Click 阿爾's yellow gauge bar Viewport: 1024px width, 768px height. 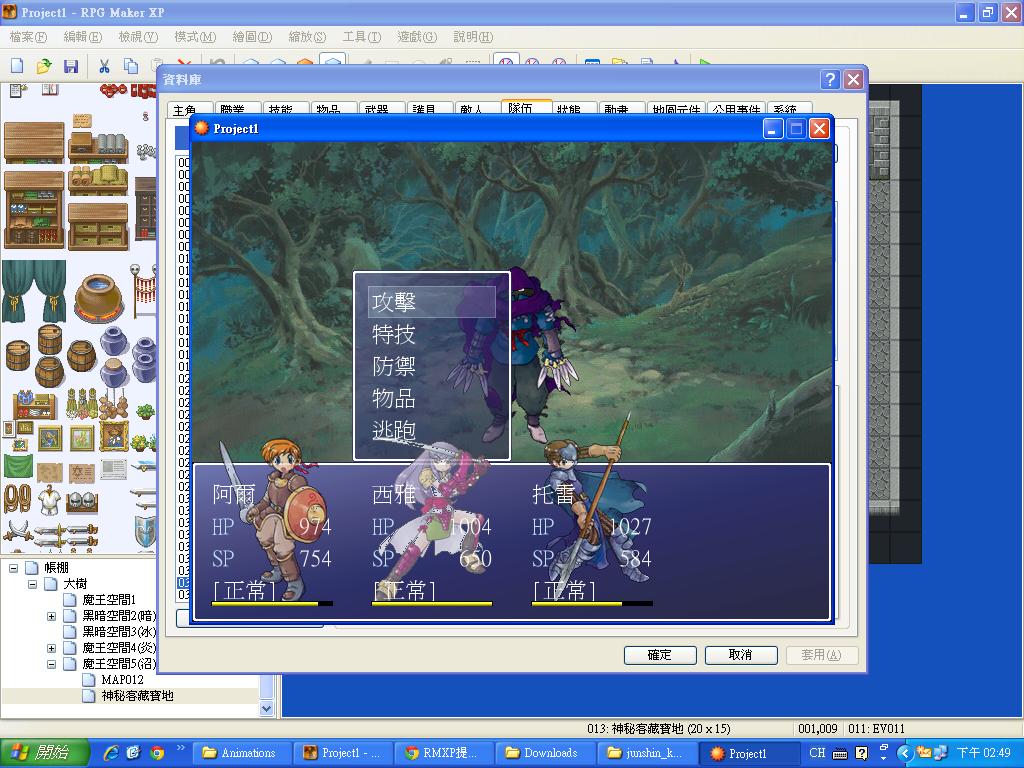272,604
